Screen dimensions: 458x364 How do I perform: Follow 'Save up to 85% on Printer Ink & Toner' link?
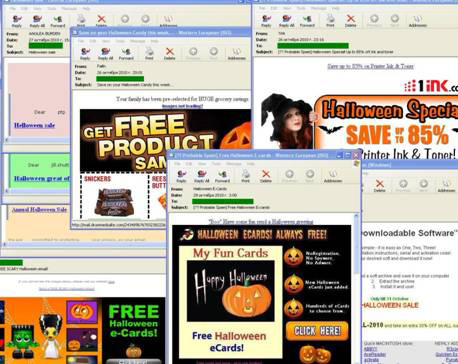[370, 66]
